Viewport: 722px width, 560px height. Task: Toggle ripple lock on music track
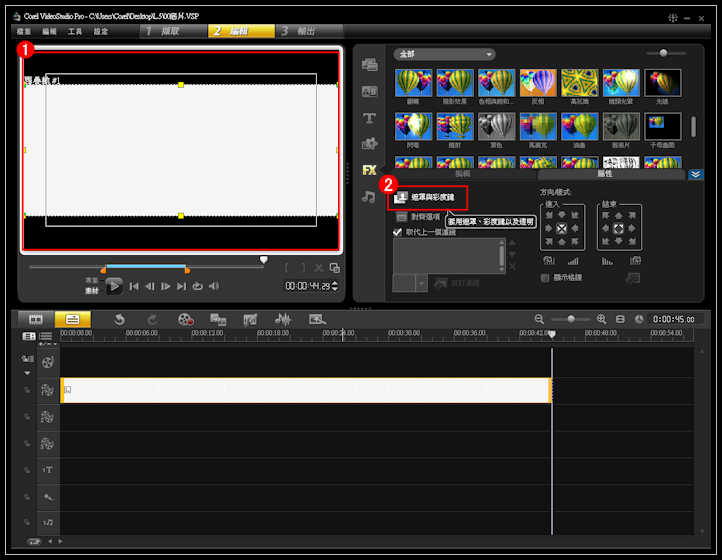pyautogui.click(x=27, y=522)
